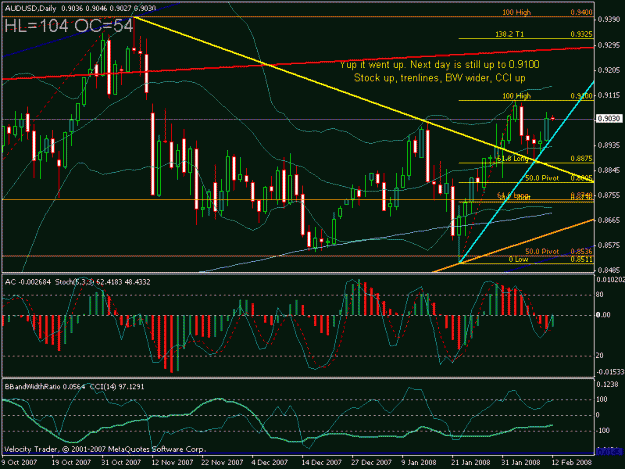625x469 pixels.
Task: Click the AC scale top value 0.010202
Action: tap(610, 280)
